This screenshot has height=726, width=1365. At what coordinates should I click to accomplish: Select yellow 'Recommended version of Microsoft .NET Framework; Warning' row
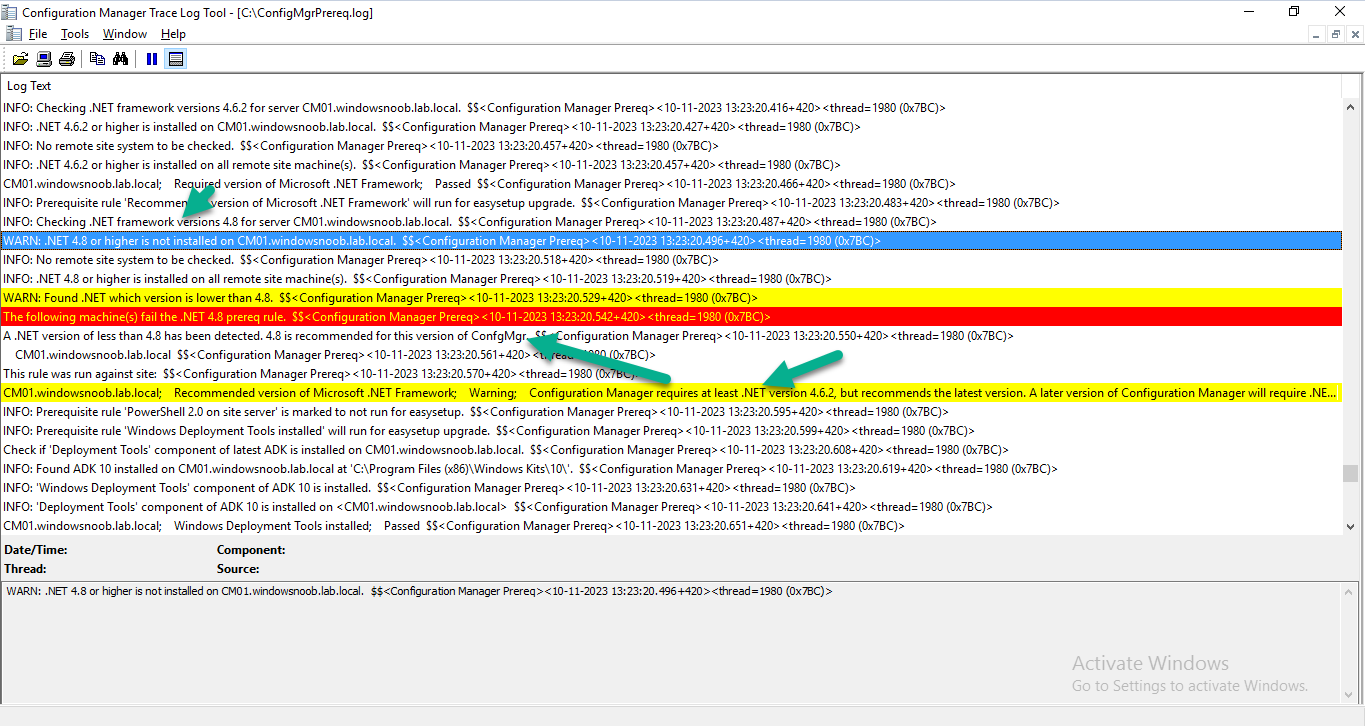coord(672,393)
